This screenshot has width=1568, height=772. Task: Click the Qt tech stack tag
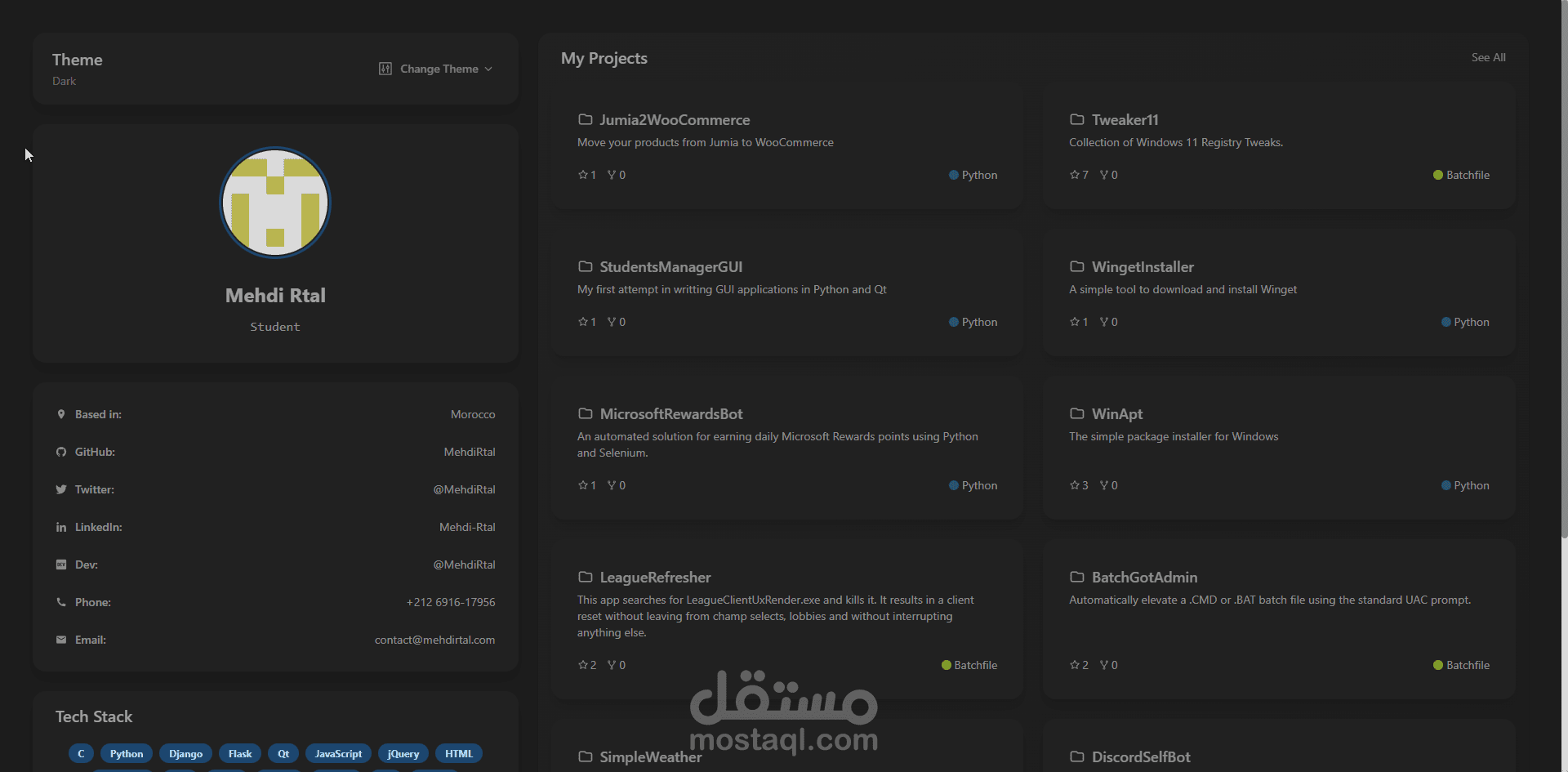(283, 753)
